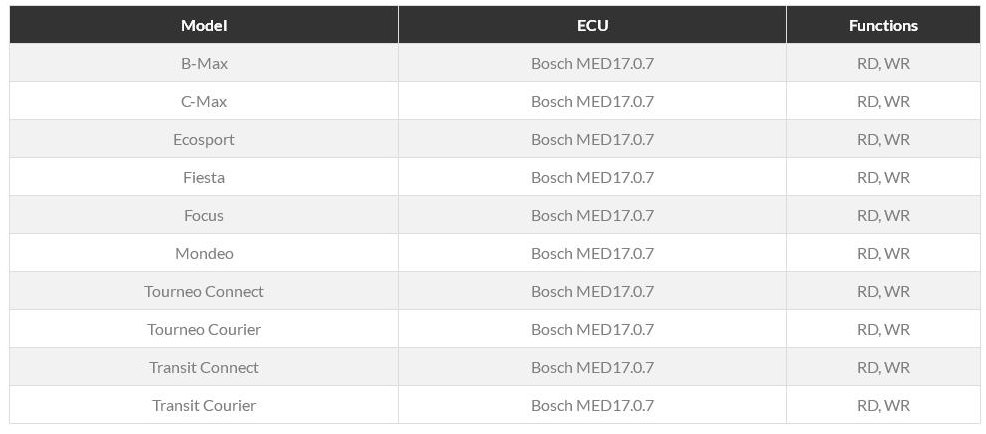The width and height of the screenshot is (986, 434).
Task: Click the Model column header
Action: tap(204, 25)
